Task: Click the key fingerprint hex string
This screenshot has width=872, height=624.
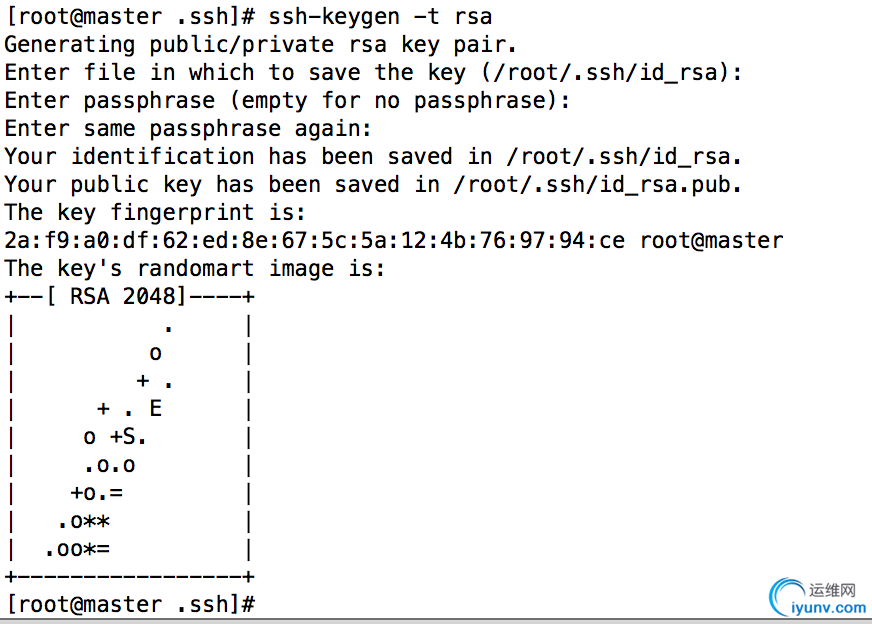Action: tap(314, 241)
